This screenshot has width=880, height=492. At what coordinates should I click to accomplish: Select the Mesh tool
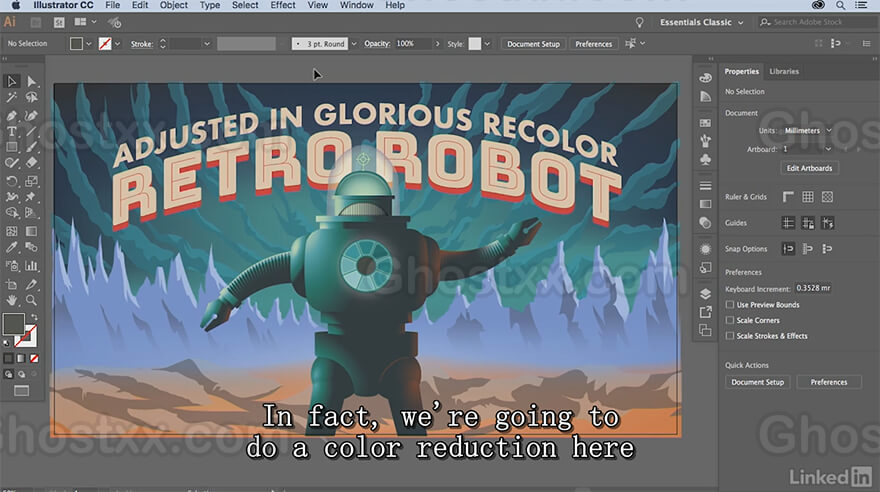tap(11, 231)
